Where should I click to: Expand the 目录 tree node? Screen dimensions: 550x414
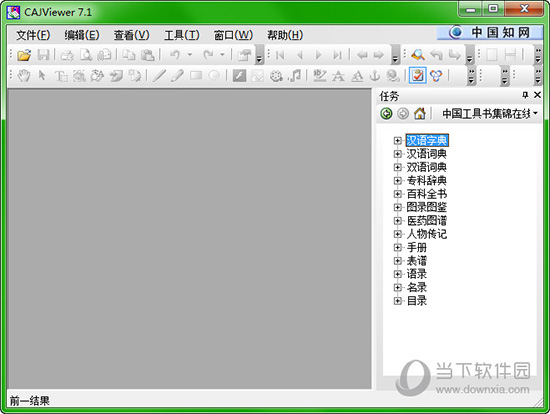pos(397,301)
